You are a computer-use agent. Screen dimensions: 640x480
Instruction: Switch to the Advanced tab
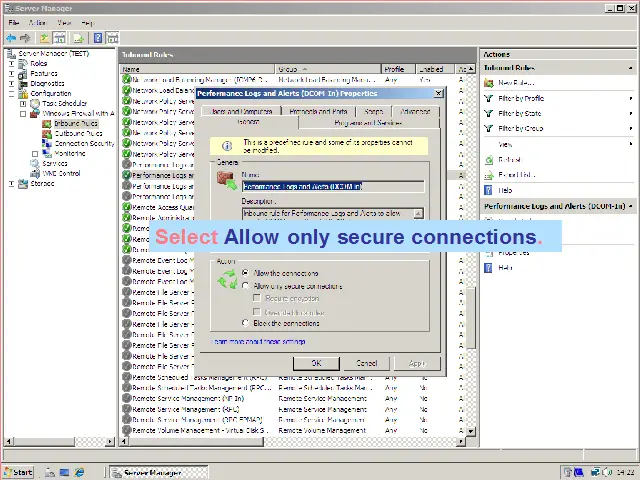[415, 111]
